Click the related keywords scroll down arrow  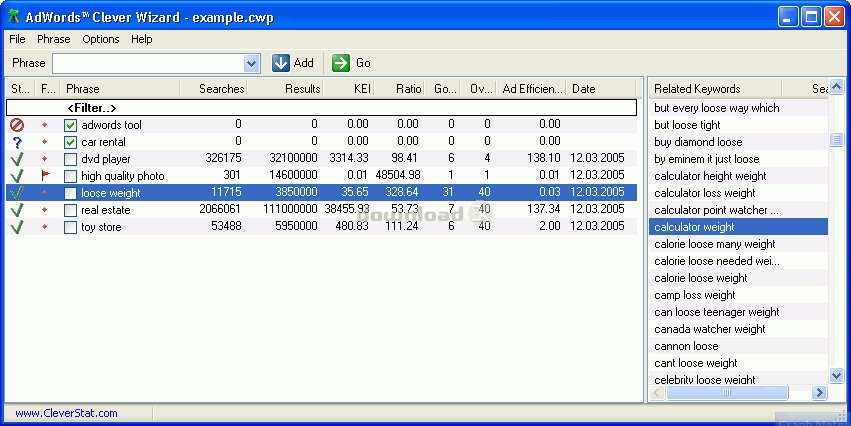pos(836,375)
